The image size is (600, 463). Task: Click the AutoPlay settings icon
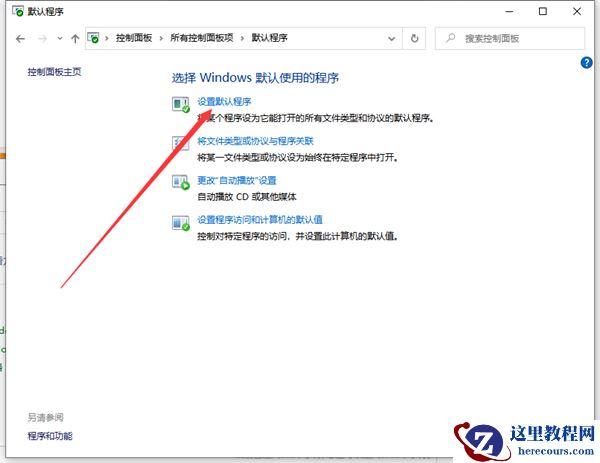[181, 183]
